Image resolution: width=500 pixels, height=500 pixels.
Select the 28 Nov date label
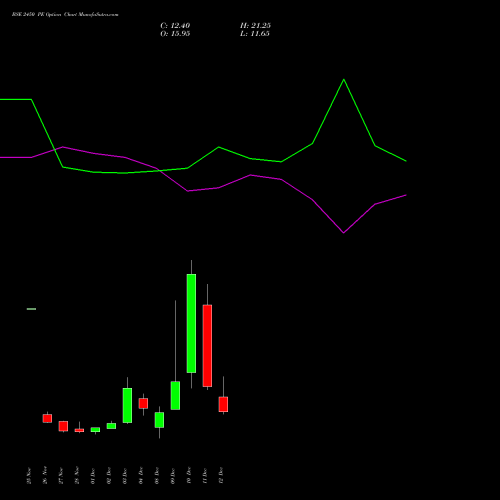tap(77, 476)
